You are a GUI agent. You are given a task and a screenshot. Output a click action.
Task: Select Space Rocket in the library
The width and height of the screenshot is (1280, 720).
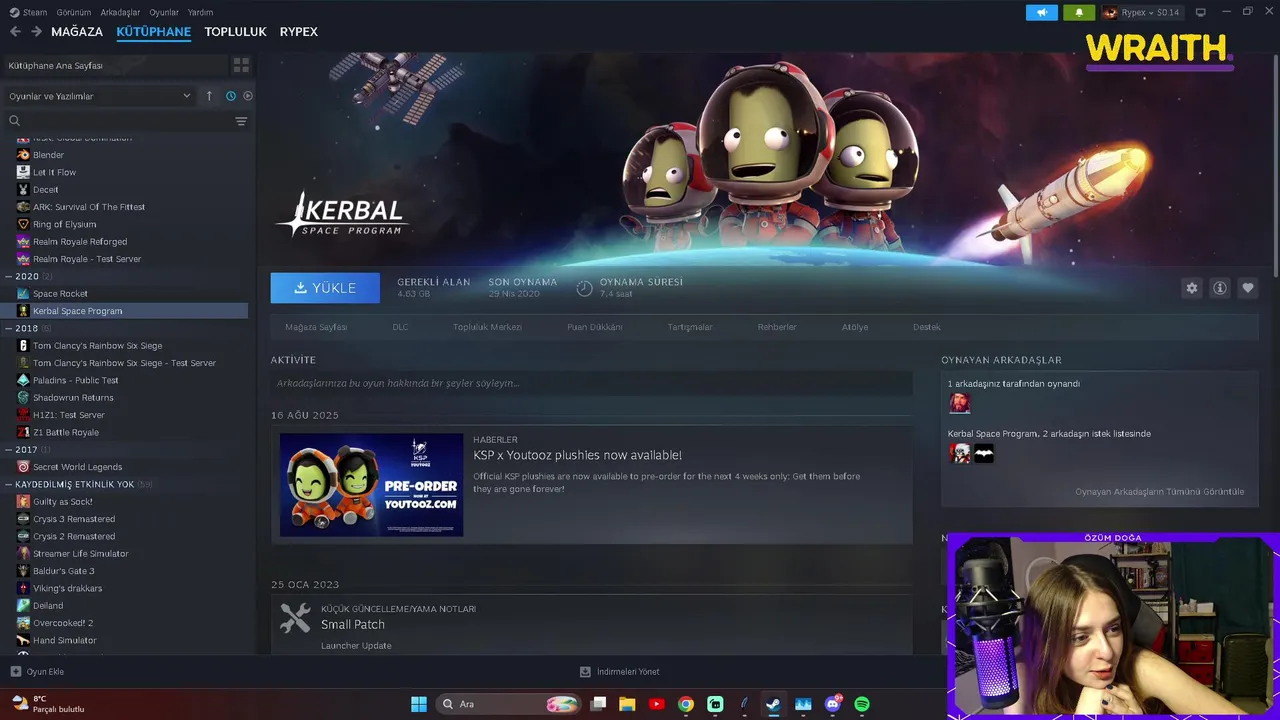[60, 293]
